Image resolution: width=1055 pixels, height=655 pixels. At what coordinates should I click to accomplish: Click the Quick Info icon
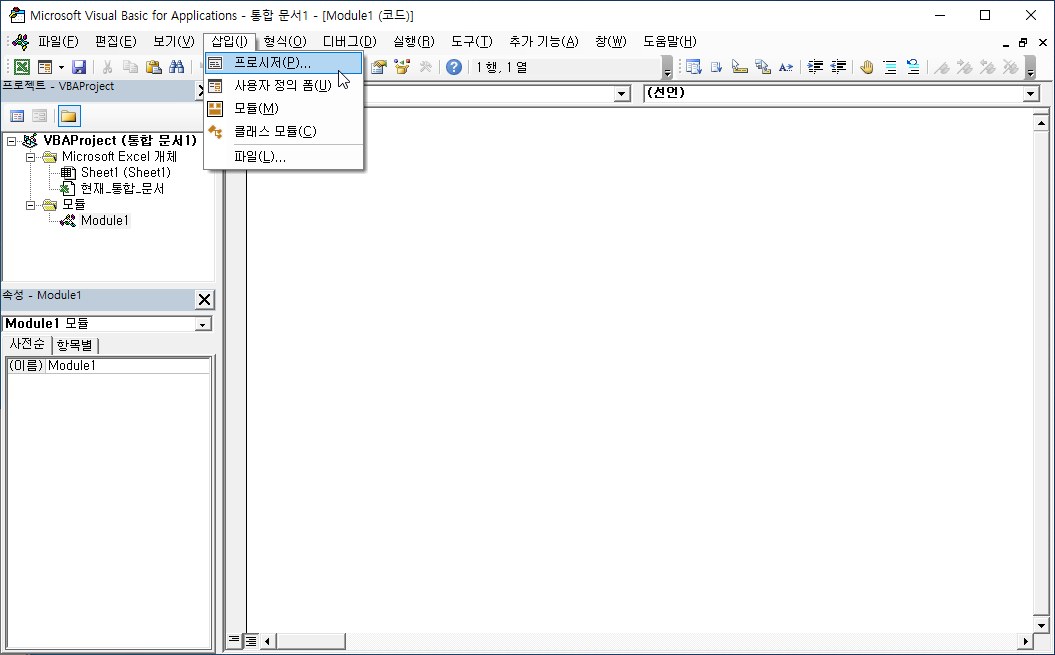coord(739,67)
